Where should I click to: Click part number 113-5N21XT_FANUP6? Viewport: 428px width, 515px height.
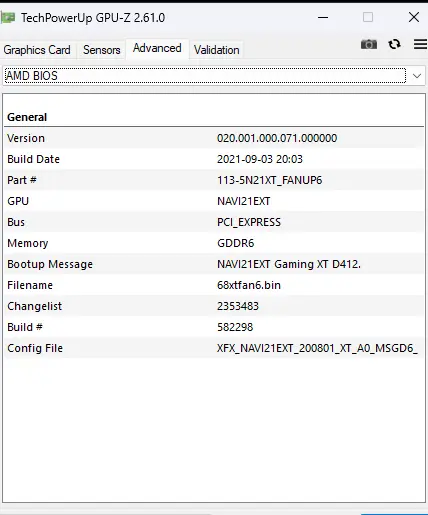(269, 180)
